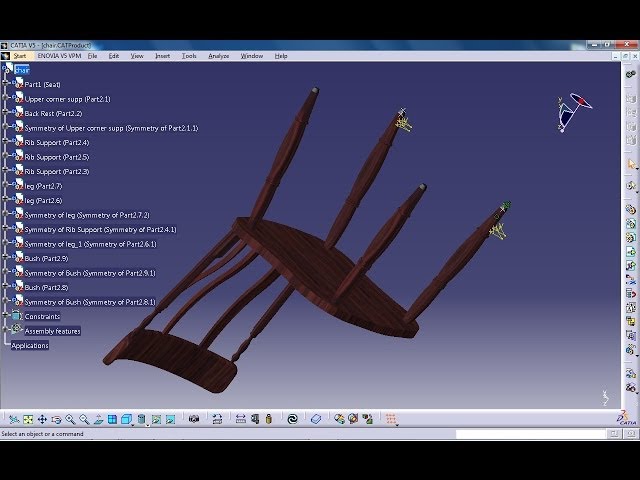Viewport: 640px width, 480px height.
Task: Select the Pan view tool
Action: [42, 419]
